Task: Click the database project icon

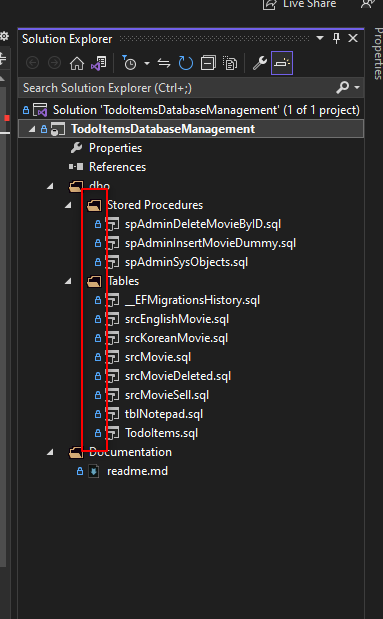Action: point(58,129)
